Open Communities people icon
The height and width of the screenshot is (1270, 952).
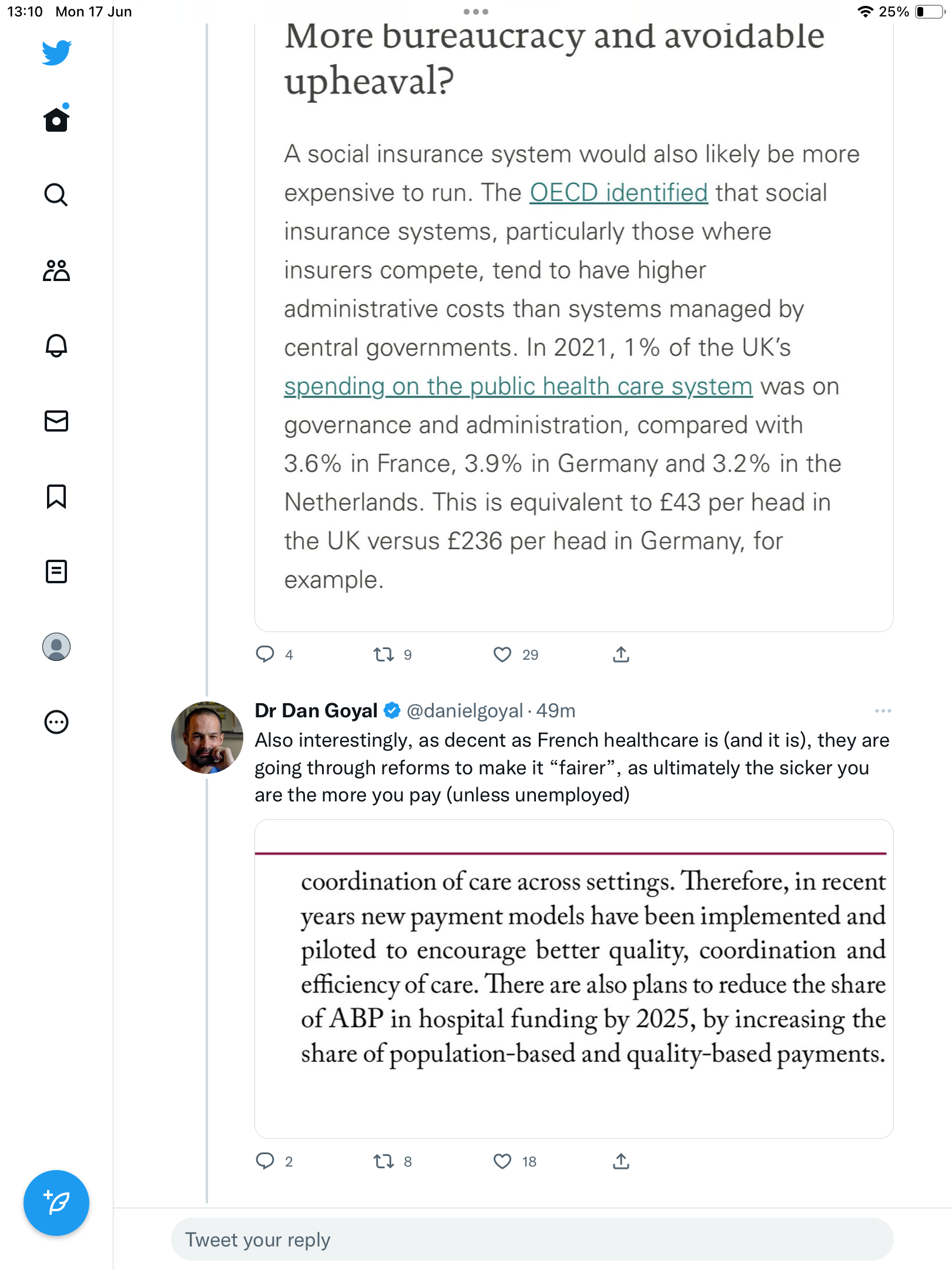tap(56, 270)
